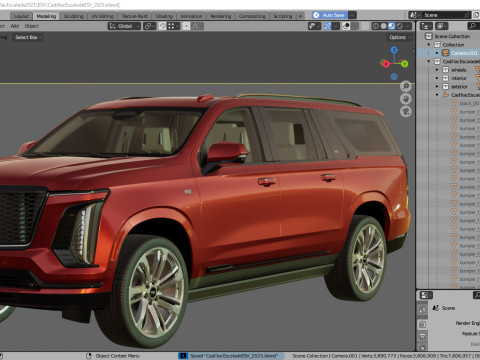This screenshot has width=480, height=360.
Task: Click the blue Z axis on gizmo
Action: [x=394, y=50]
